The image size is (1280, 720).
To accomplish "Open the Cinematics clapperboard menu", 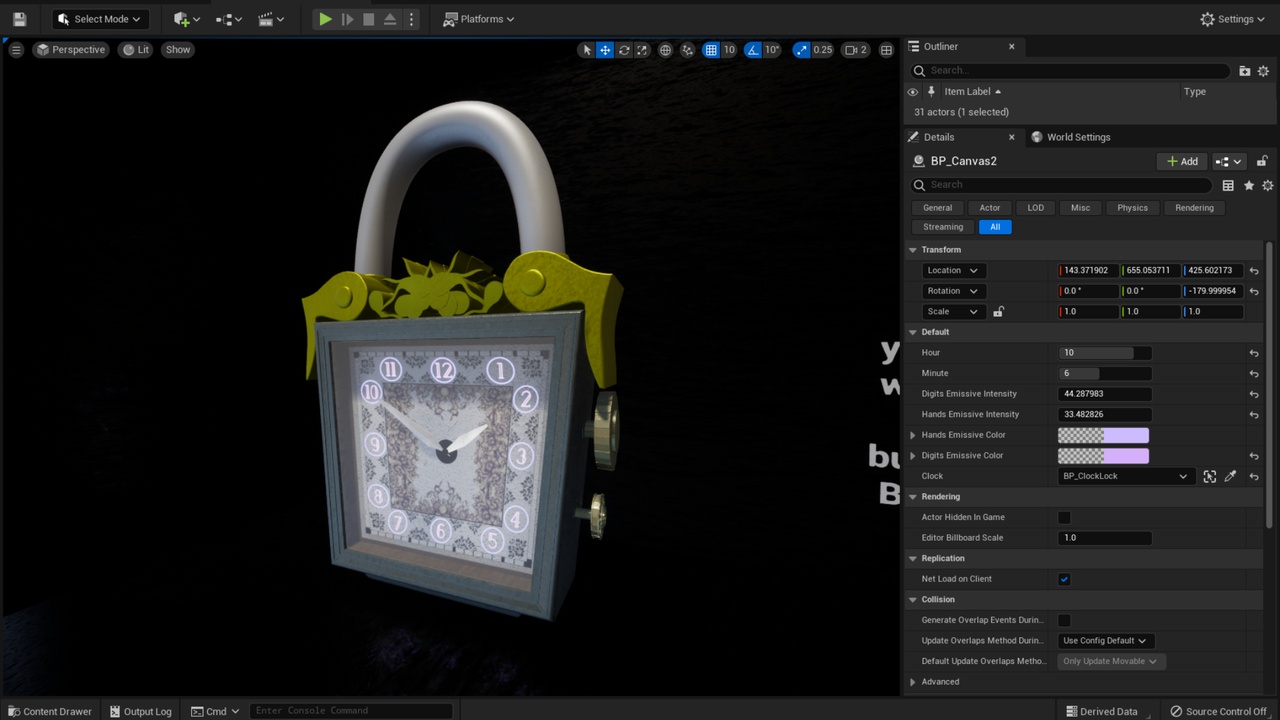I will (271, 19).
